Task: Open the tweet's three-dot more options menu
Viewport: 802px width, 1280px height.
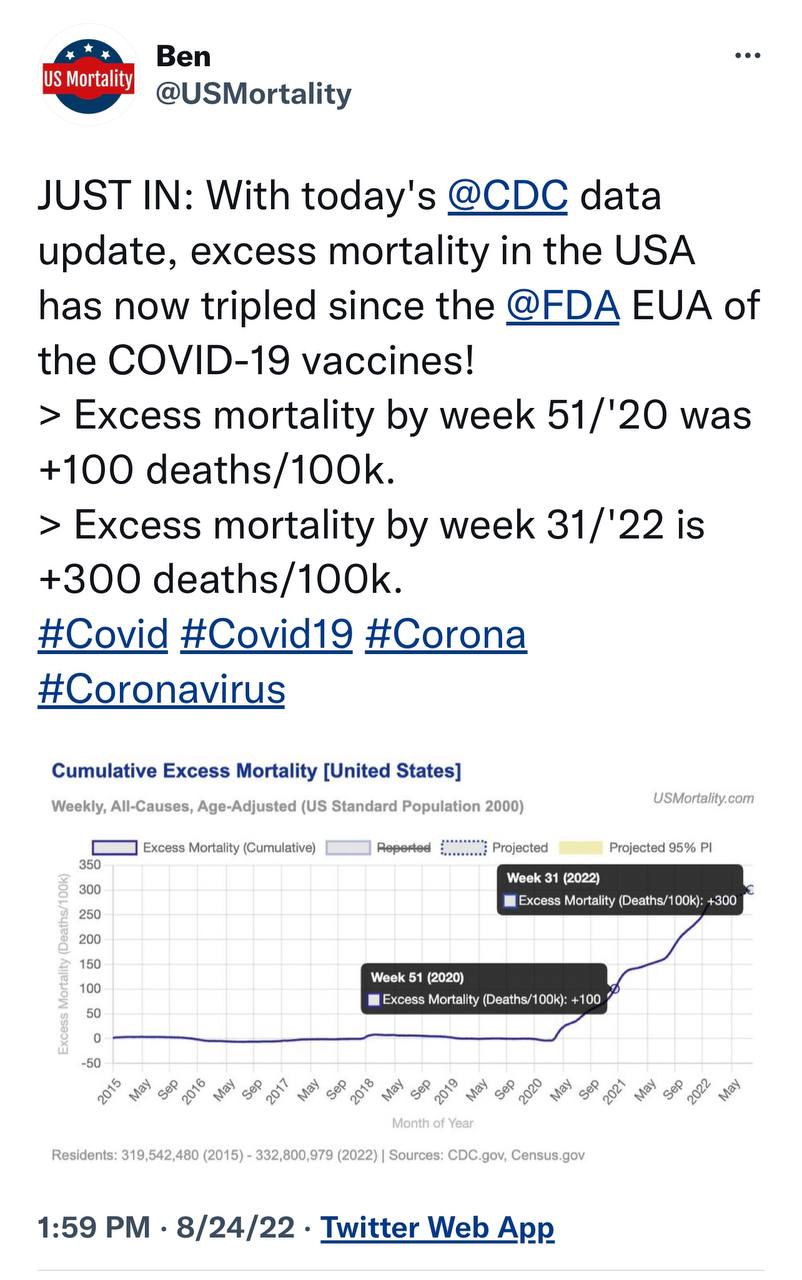Action: pyautogui.click(x=747, y=55)
